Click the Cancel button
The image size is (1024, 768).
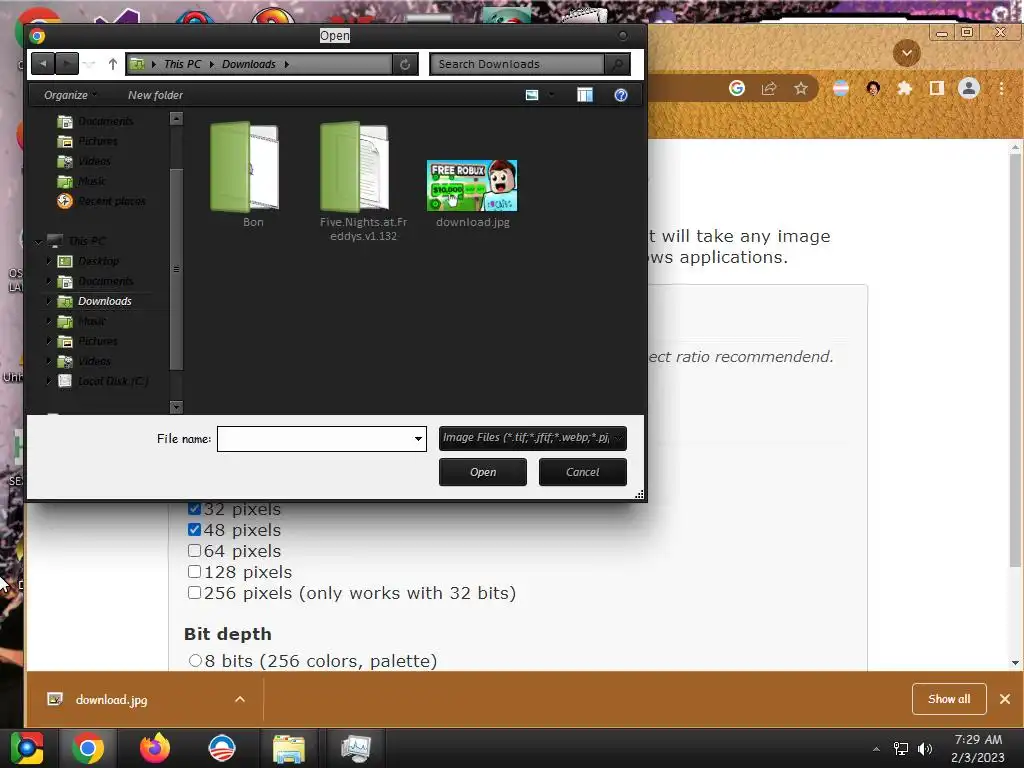coord(583,472)
